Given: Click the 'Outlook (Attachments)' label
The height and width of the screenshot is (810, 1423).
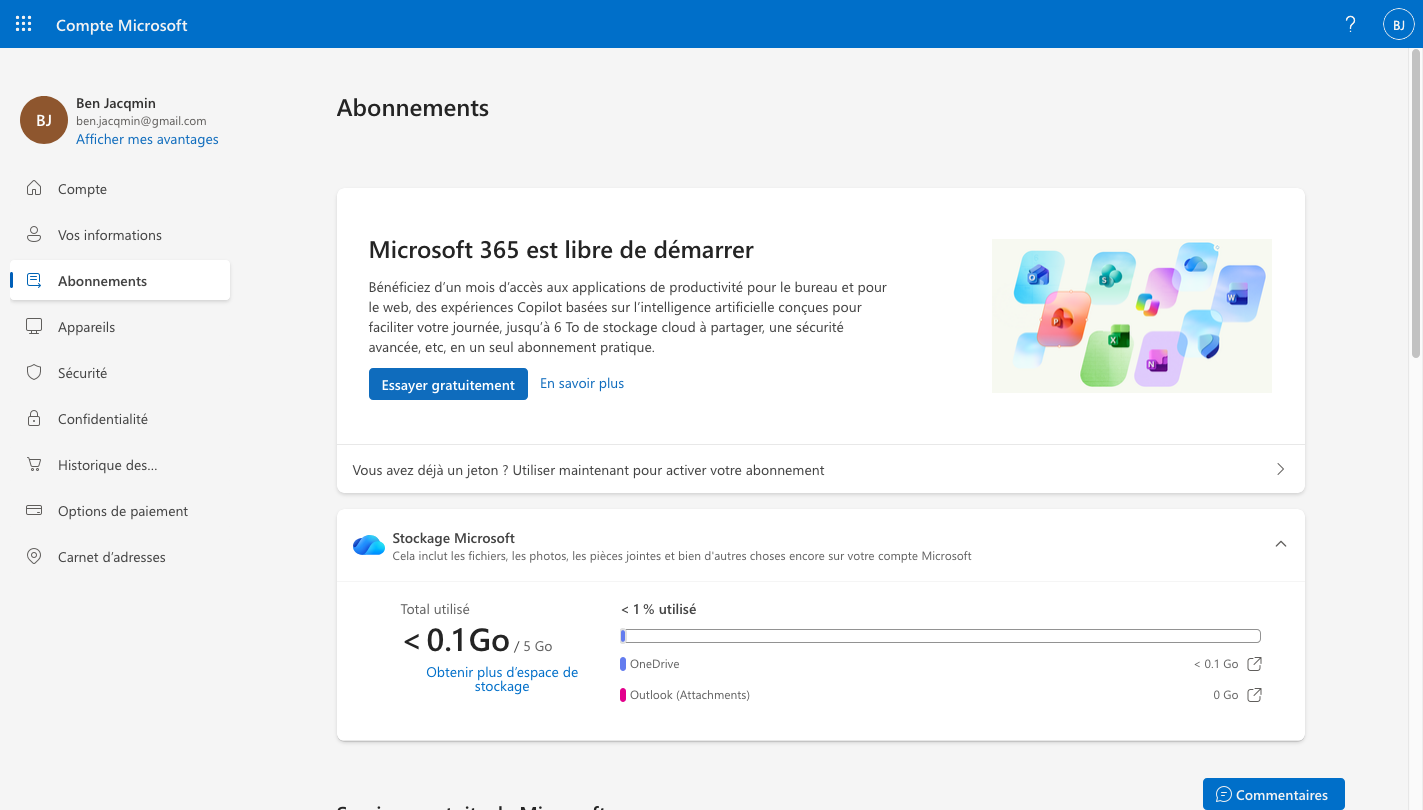Looking at the screenshot, I should click(x=690, y=695).
